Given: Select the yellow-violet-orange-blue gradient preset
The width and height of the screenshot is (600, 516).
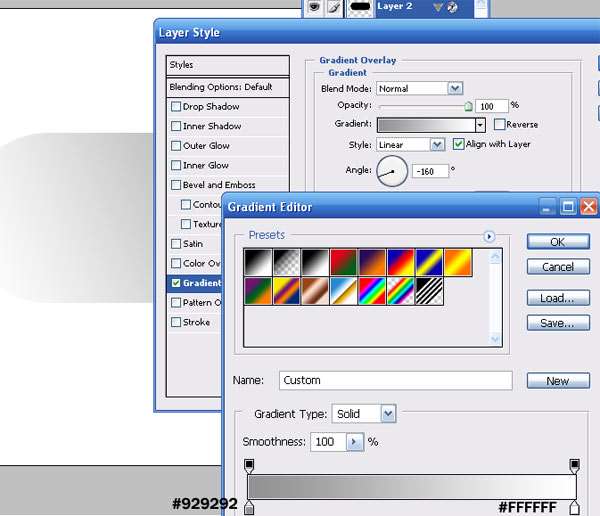Looking at the screenshot, I should pos(287,291).
